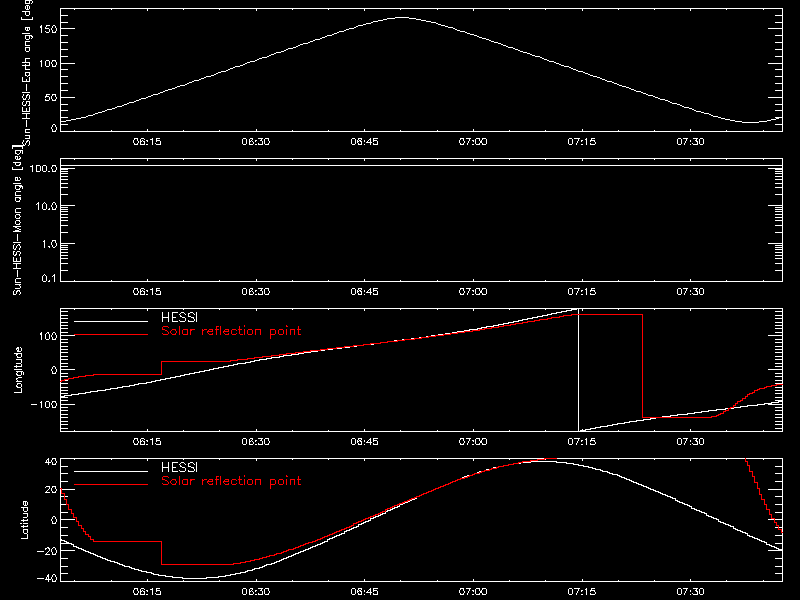Click red legend line in Latitude plot
The height and width of the screenshot is (600, 800).
[x=111, y=485]
